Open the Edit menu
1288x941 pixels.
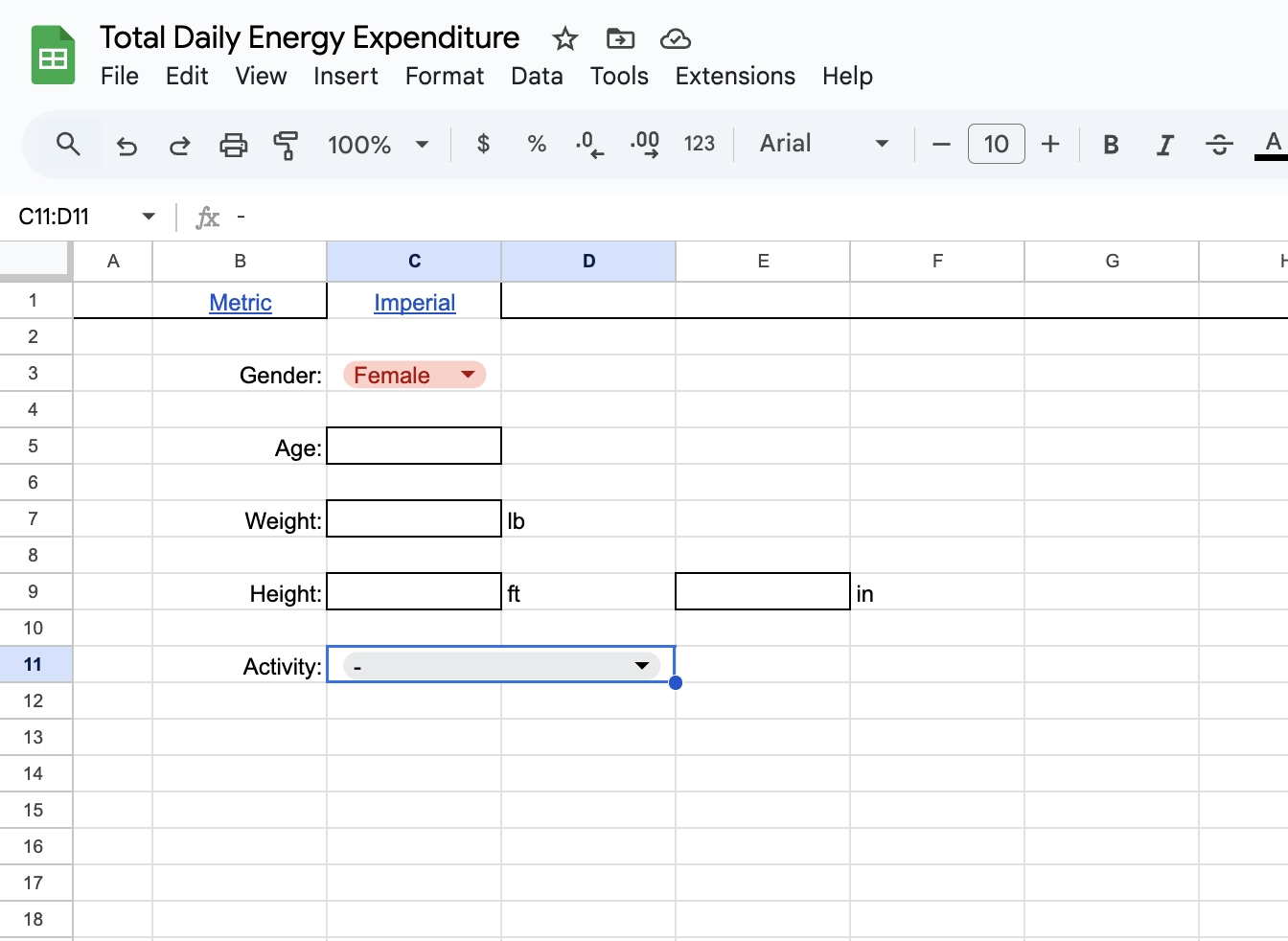(x=187, y=77)
